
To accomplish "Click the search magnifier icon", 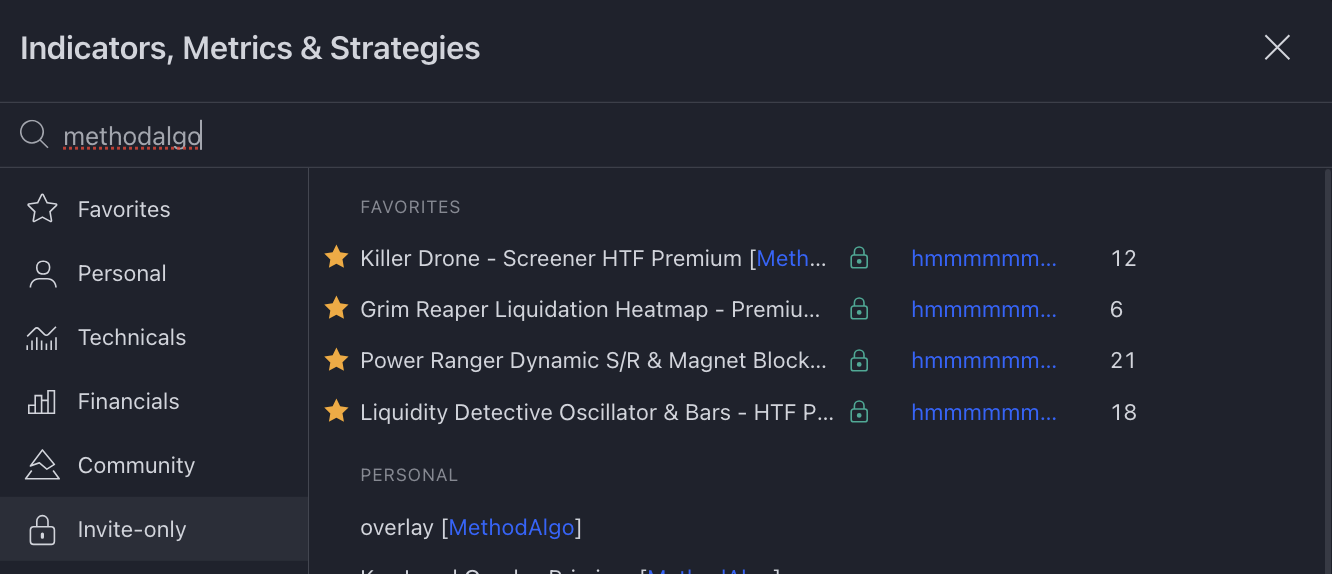I will (34, 134).
